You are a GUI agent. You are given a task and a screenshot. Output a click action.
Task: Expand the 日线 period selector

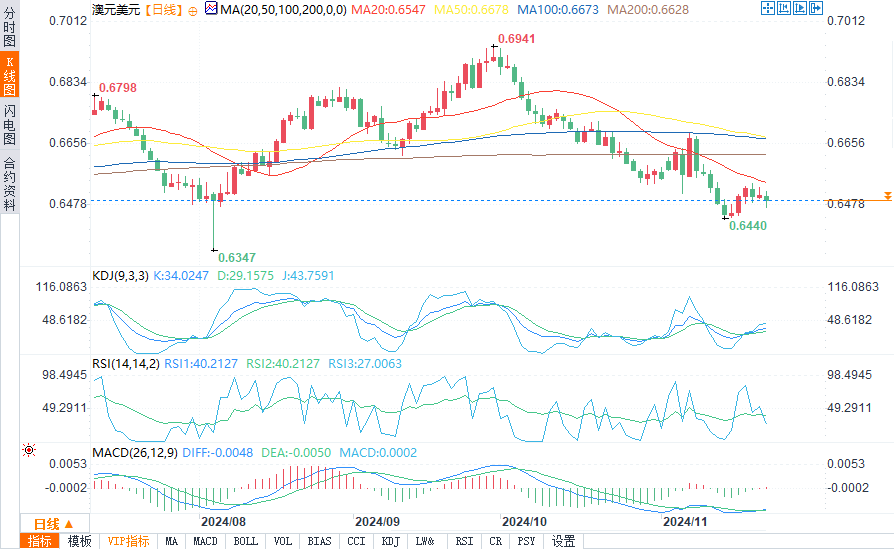point(54,523)
